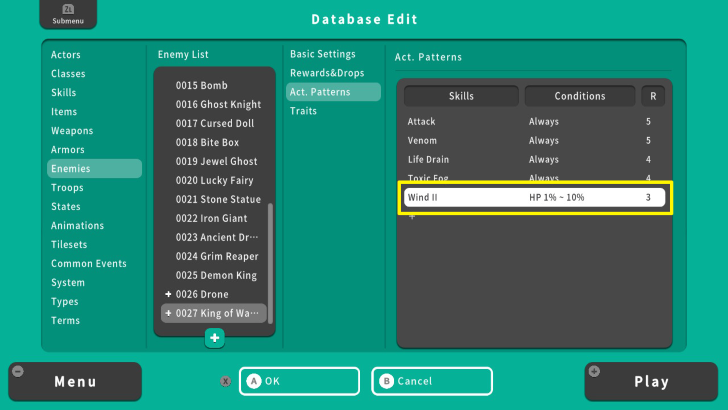This screenshot has height=410, width=728.
Task: Open the Menu button
Action: [75, 382]
